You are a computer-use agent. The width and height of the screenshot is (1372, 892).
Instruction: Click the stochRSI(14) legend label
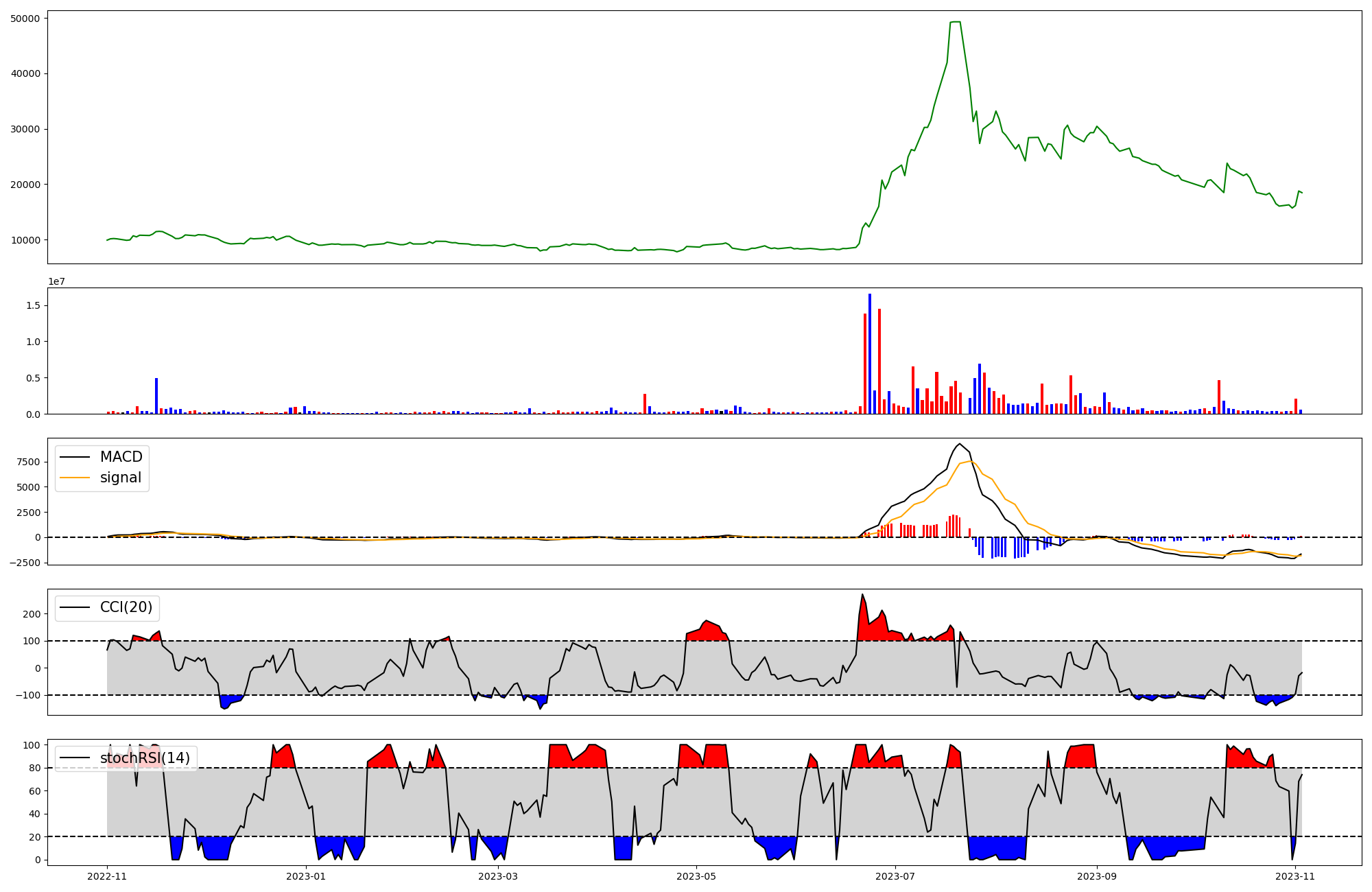click(145, 758)
